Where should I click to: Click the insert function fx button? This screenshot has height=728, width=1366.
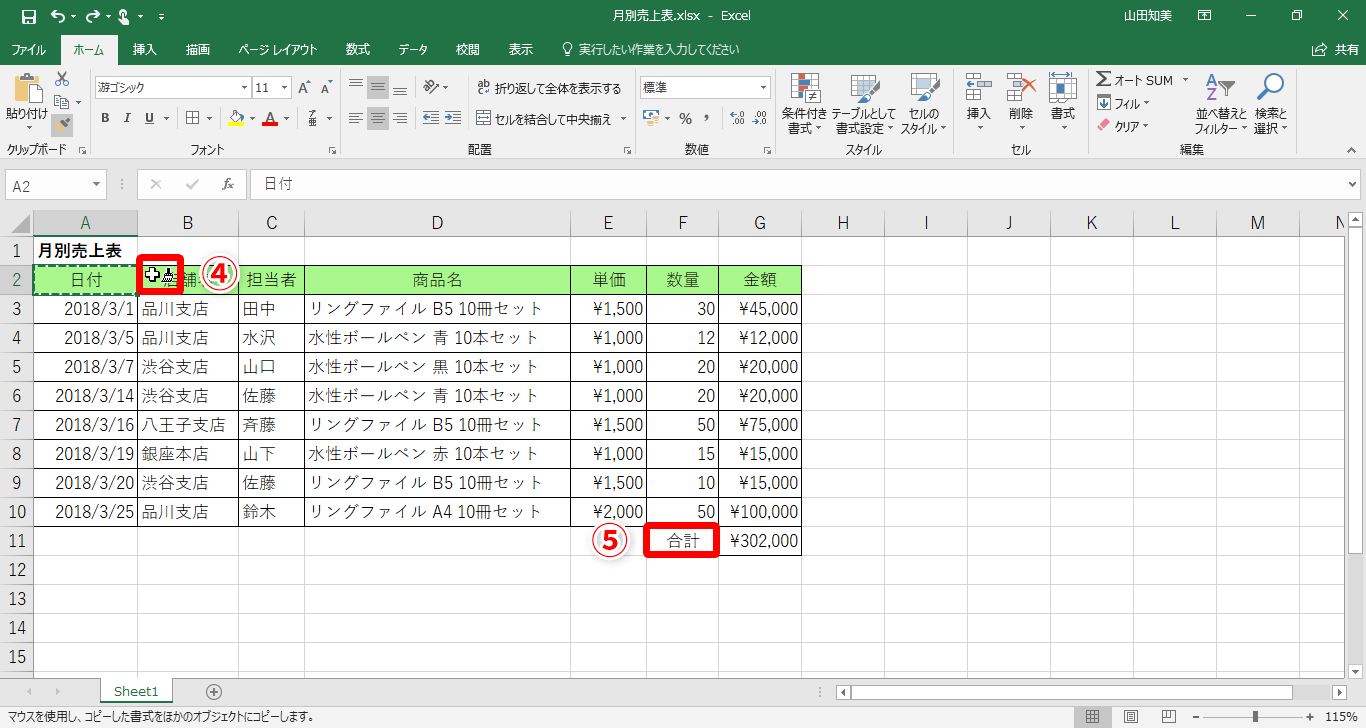228,185
